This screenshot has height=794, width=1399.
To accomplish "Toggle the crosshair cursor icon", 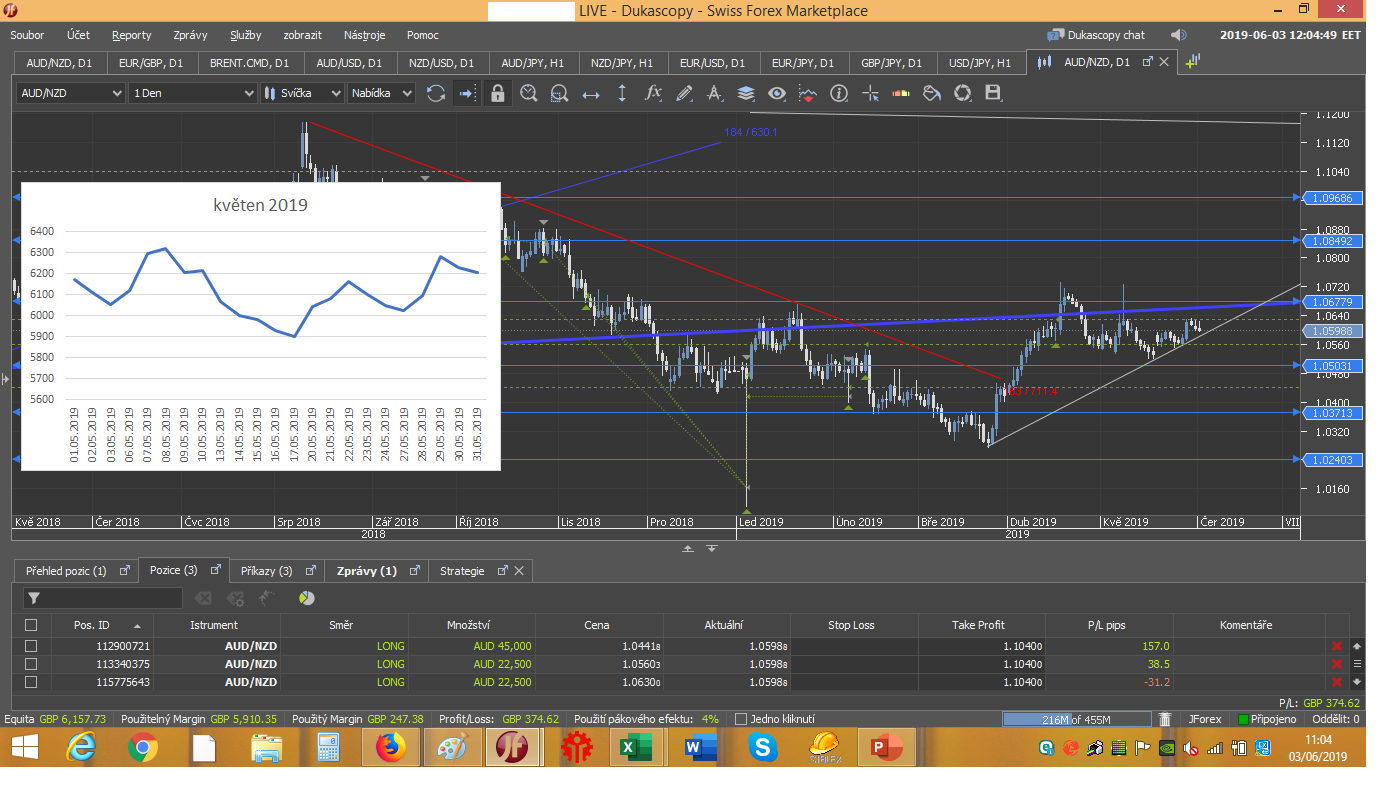I will [x=870, y=93].
